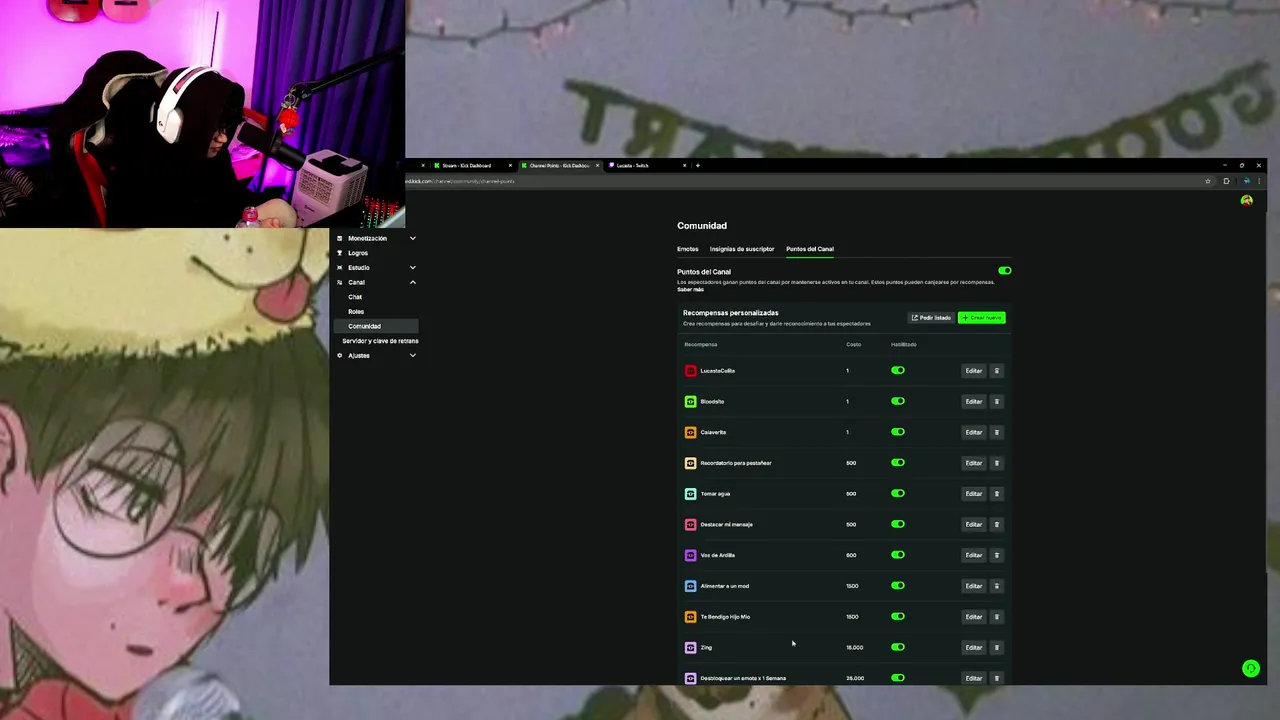Click Editar for the Zing reward
The width and height of the screenshot is (1280, 720).
coord(974,648)
